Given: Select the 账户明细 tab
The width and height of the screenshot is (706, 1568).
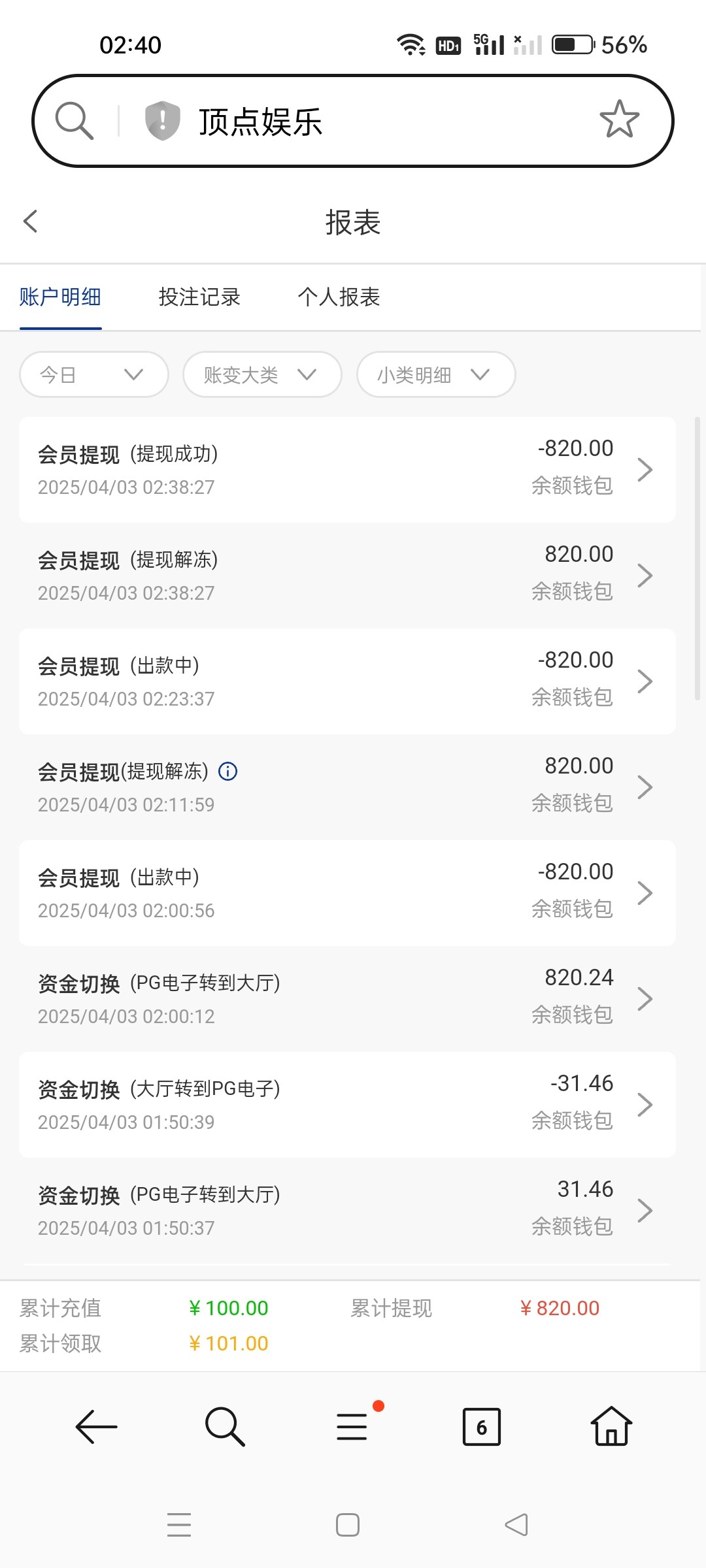Looking at the screenshot, I should (x=60, y=297).
